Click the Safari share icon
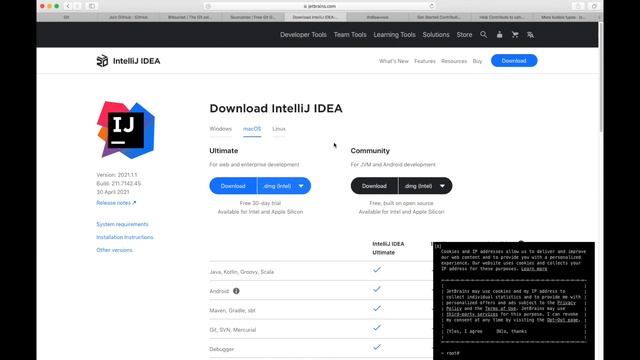Viewport: 640px width, 360px height. (x=578, y=6)
